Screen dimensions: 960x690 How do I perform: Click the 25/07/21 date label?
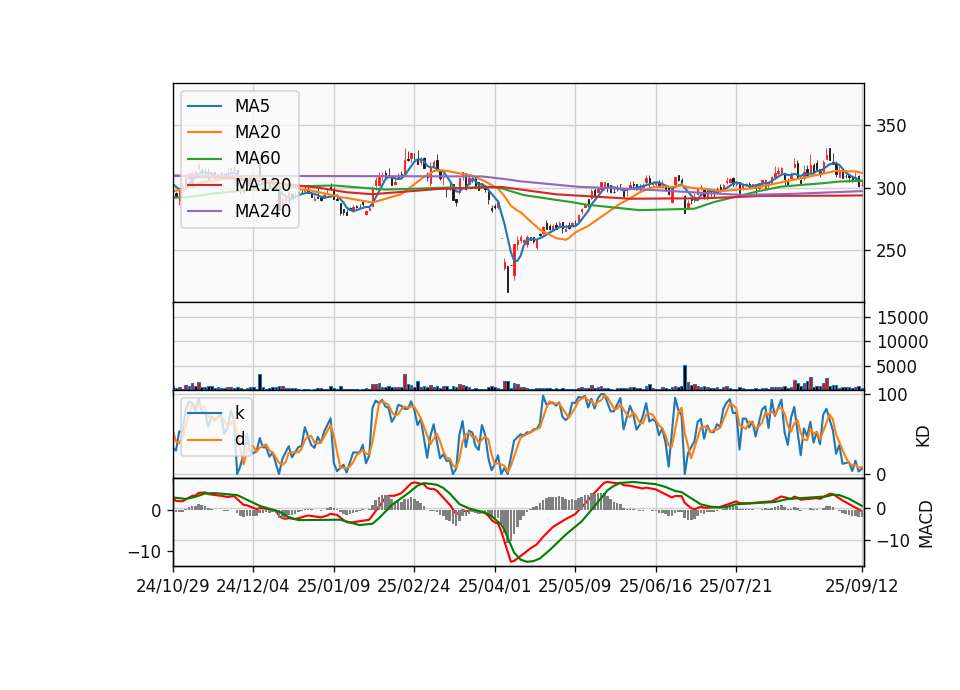point(736,586)
